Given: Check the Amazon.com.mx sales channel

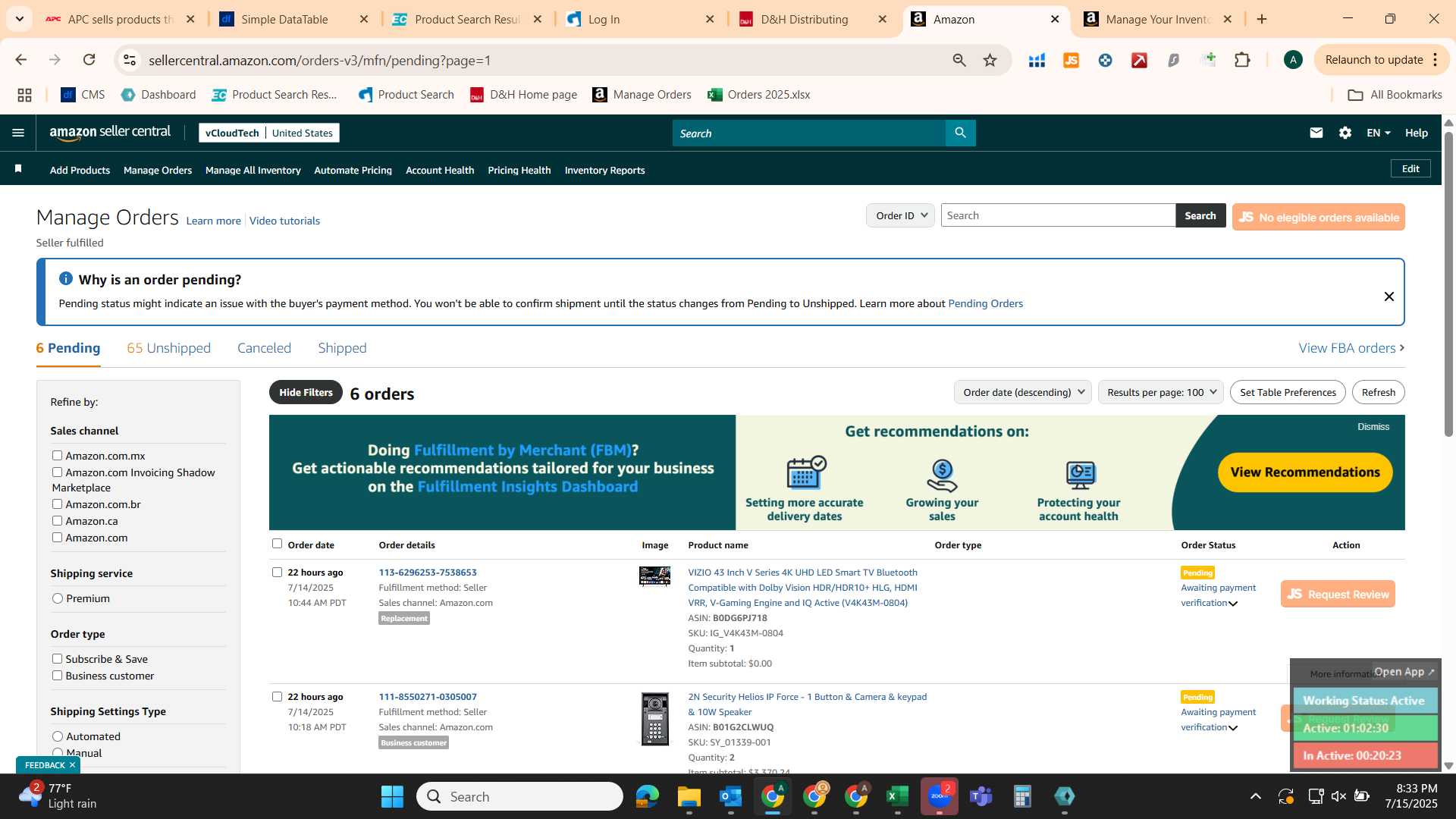Looking at the screenshot, I should click(57, 455).
